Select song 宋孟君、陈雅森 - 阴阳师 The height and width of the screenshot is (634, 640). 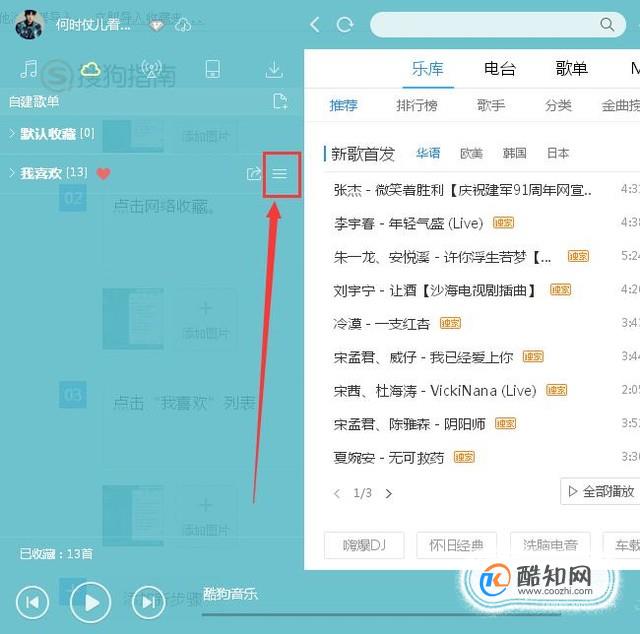coord(409,424)
